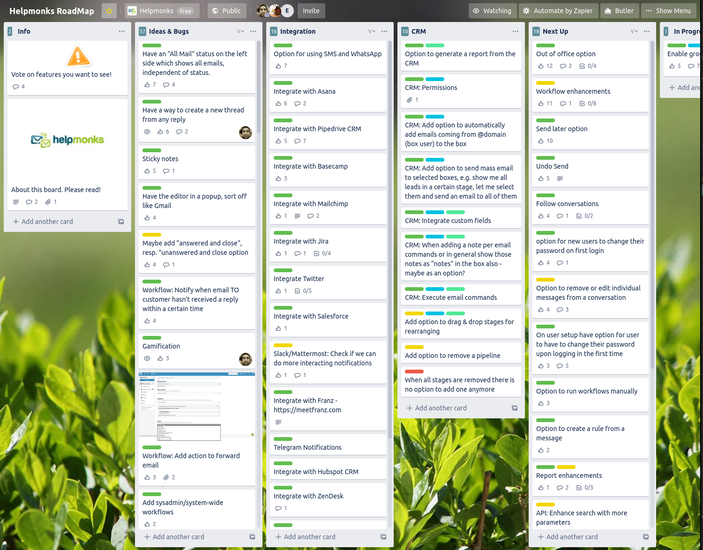Viewport: 703px width, 550px height.
Task: Open the Ideas & Bugs list actions menu
Action: pos(253,31)
